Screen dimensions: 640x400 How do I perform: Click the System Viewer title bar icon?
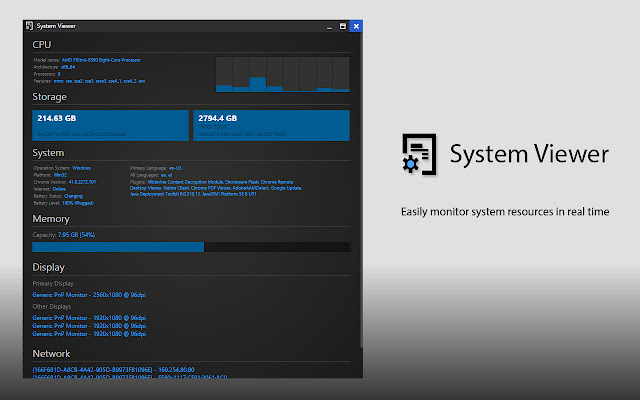(x=29, y=26)
